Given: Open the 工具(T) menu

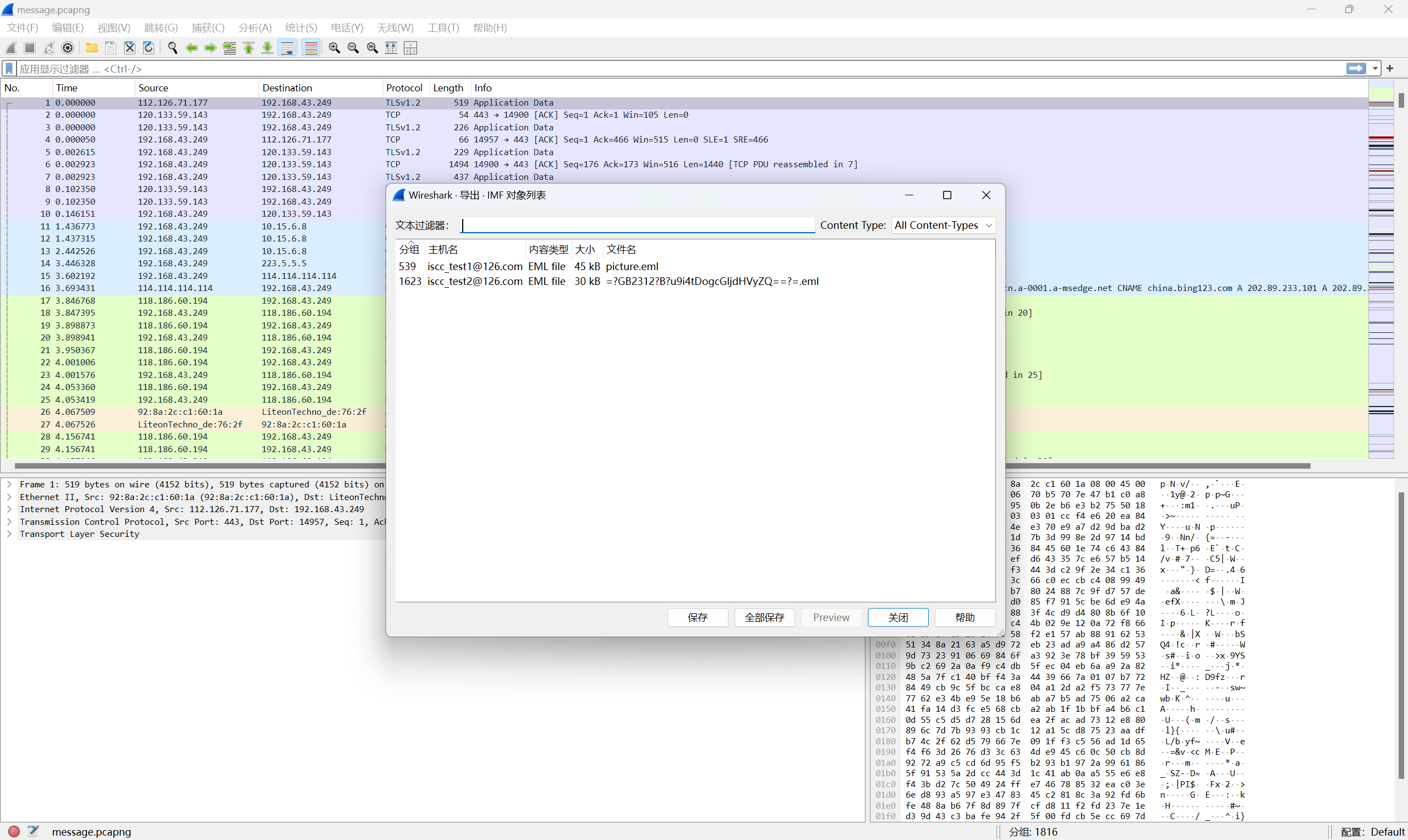Looking at the screenshot, I should pos(443,28).
